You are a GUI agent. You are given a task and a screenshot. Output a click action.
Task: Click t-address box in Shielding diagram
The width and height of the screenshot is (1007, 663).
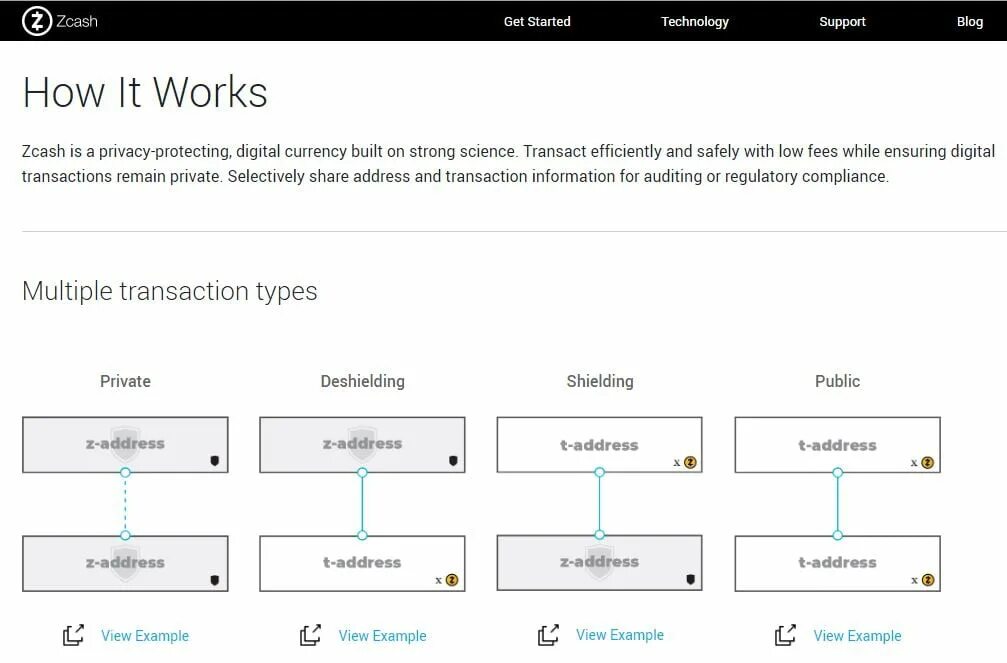click(x=599, y=445)
